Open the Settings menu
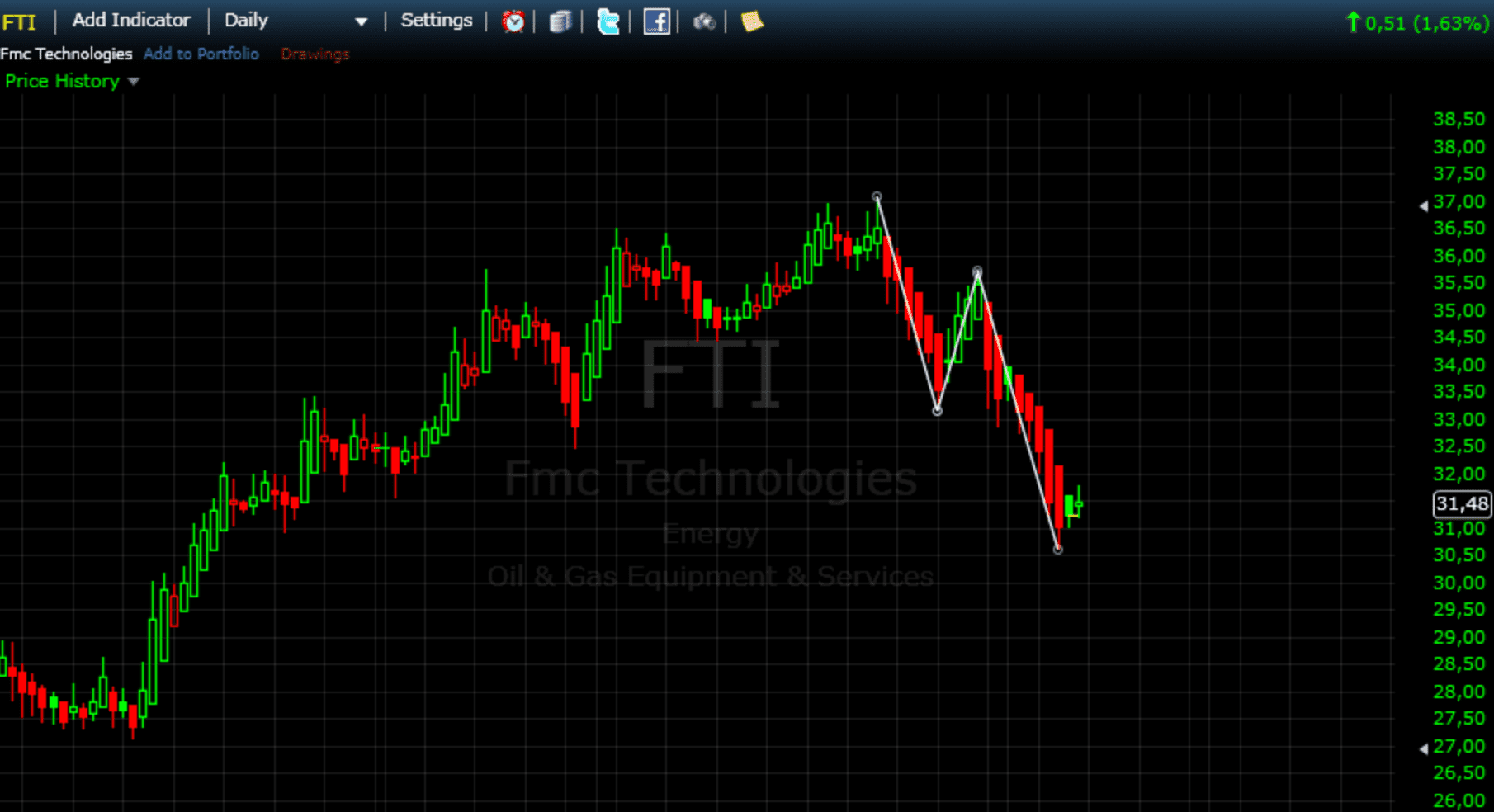The width and height of the screenshot is (1494, 812). tap(437, 20)
